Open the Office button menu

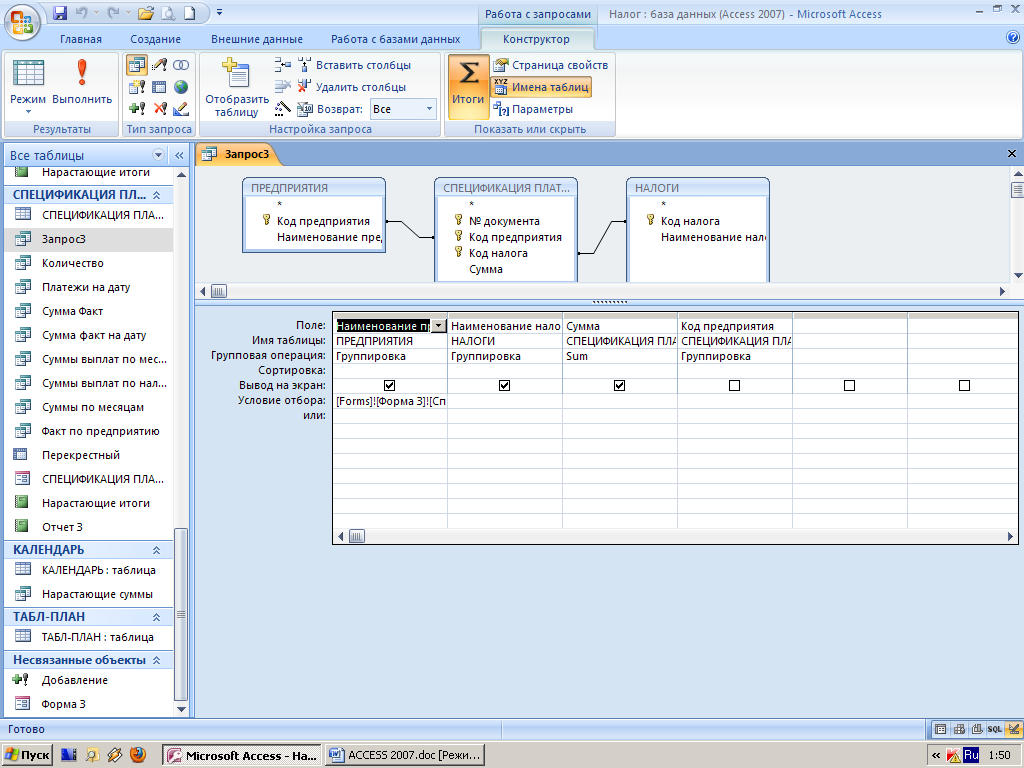(22, 23)
